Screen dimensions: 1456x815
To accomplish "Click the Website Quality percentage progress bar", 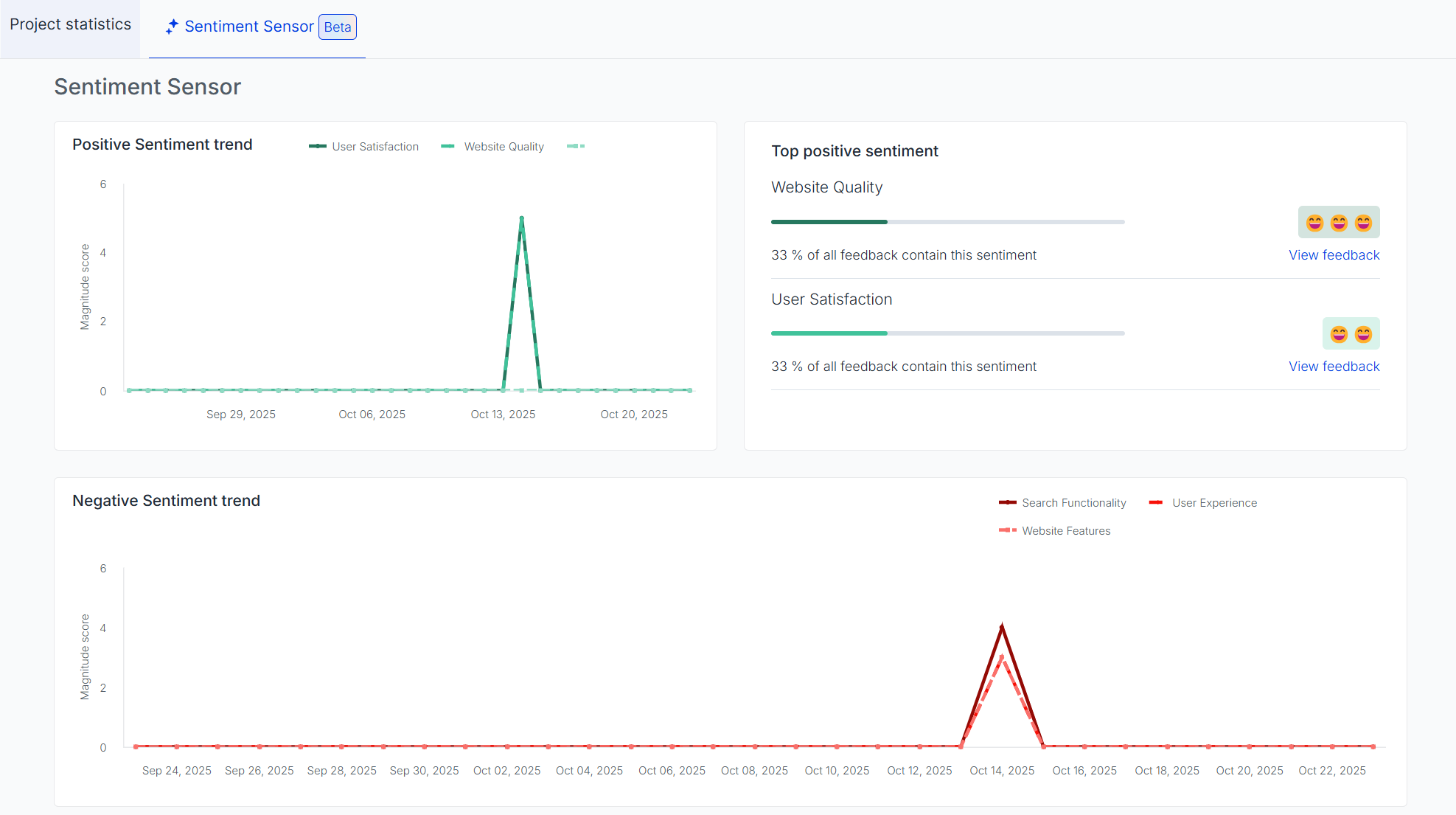I will point(947,222).
